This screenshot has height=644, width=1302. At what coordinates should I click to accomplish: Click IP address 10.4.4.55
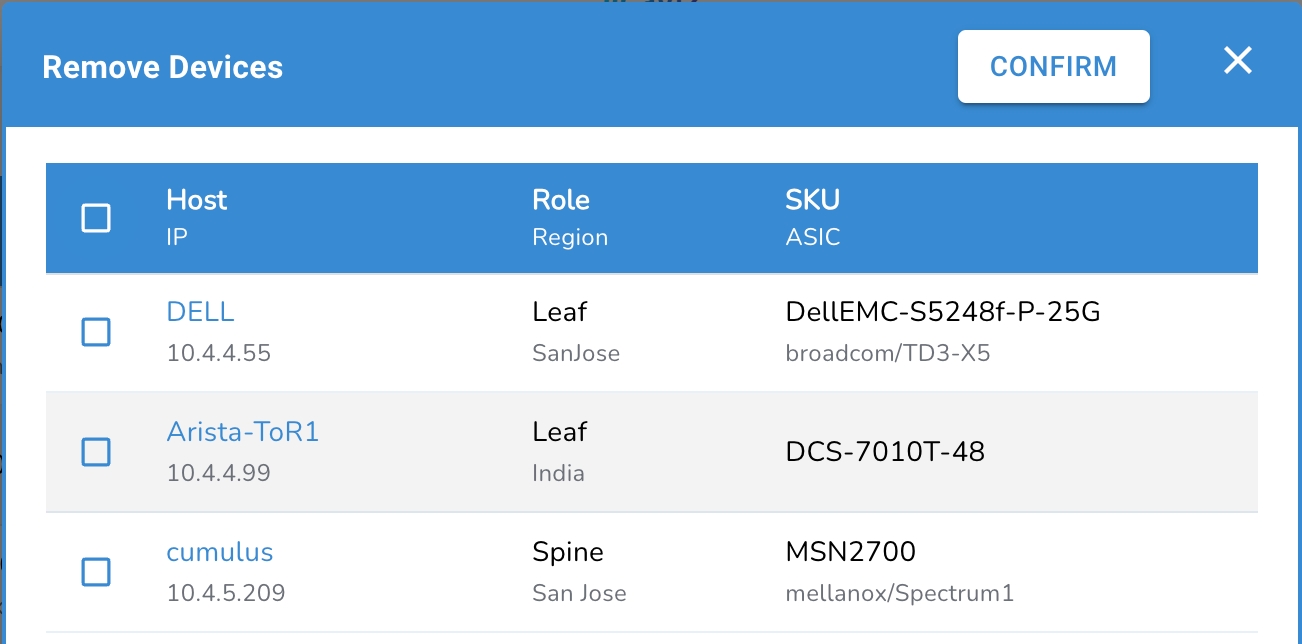pos(218,353)
